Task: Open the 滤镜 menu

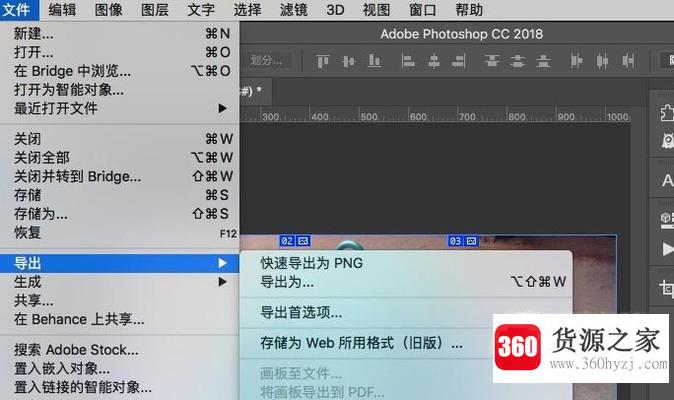Action: click(294, 9)
